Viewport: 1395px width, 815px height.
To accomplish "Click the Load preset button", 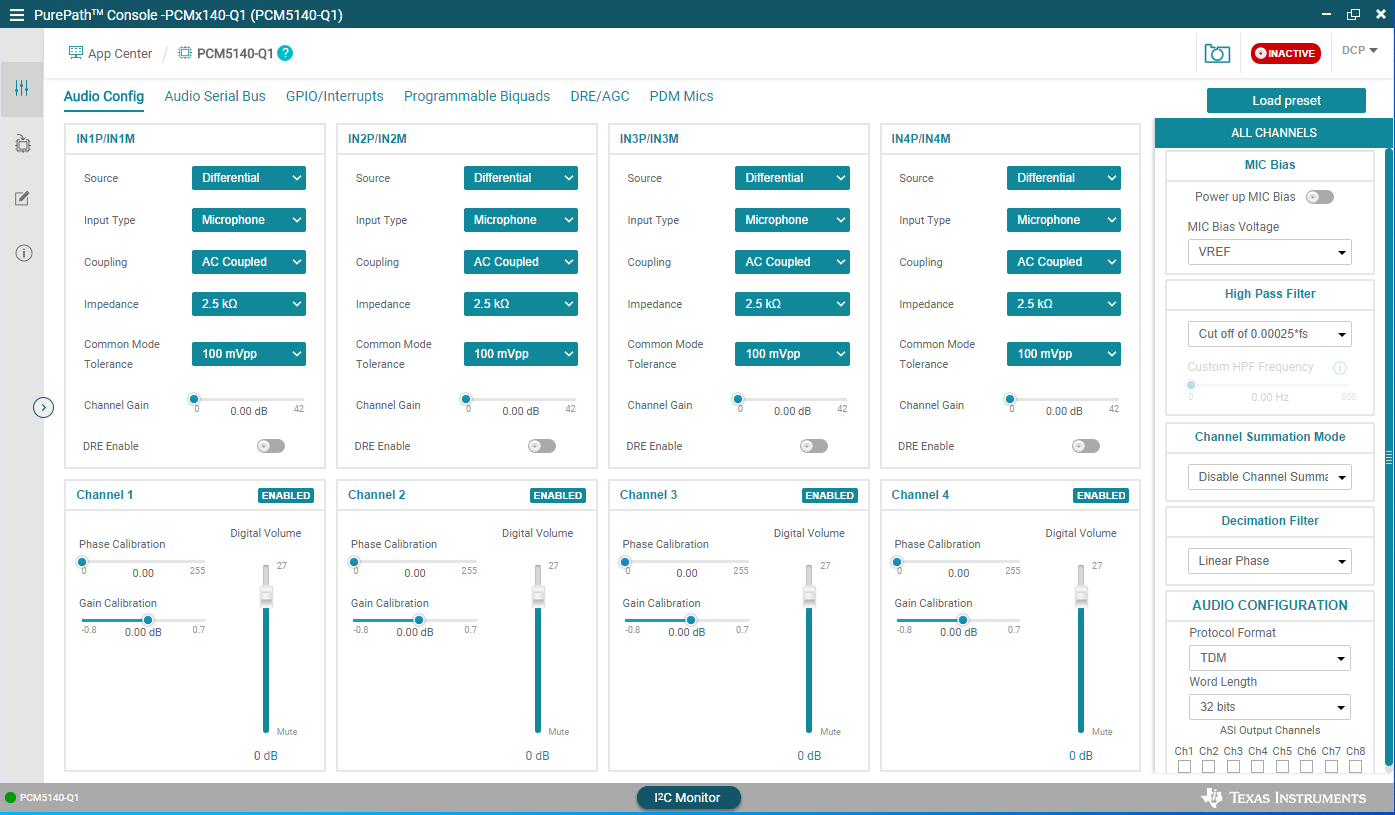I will point(1286,101).
